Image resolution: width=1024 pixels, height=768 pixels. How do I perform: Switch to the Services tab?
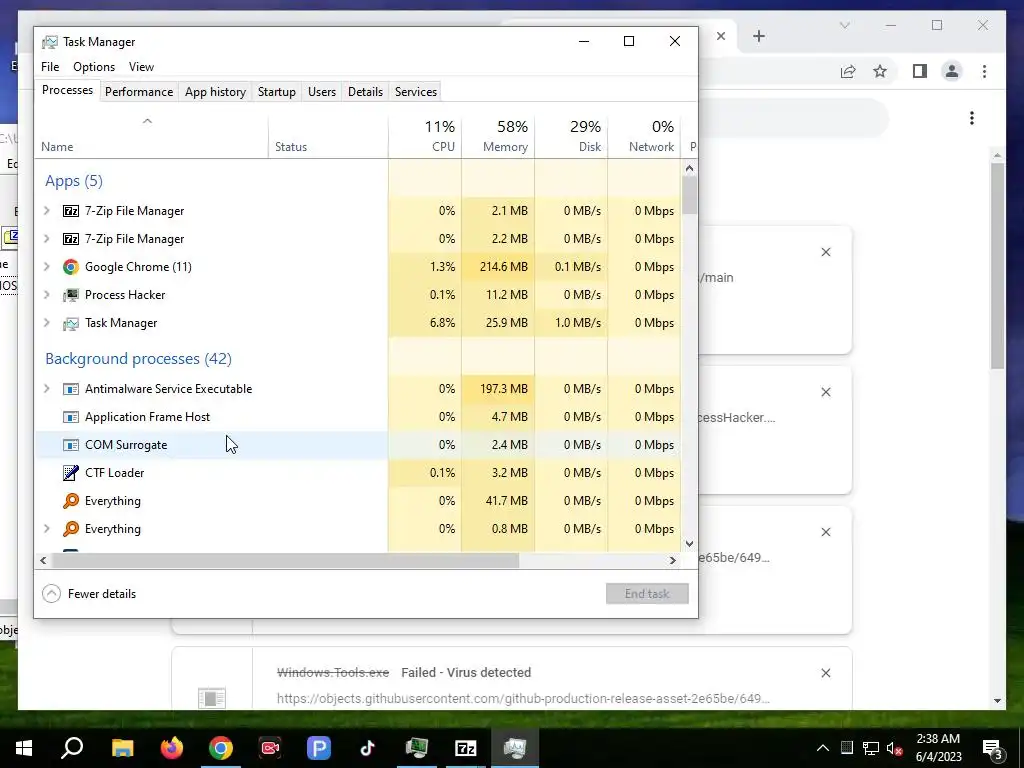[416, 92]
